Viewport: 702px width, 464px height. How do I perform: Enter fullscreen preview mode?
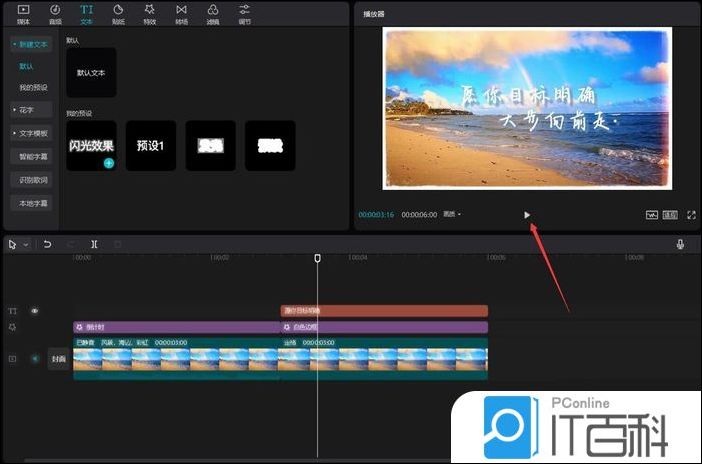[690, 214]
